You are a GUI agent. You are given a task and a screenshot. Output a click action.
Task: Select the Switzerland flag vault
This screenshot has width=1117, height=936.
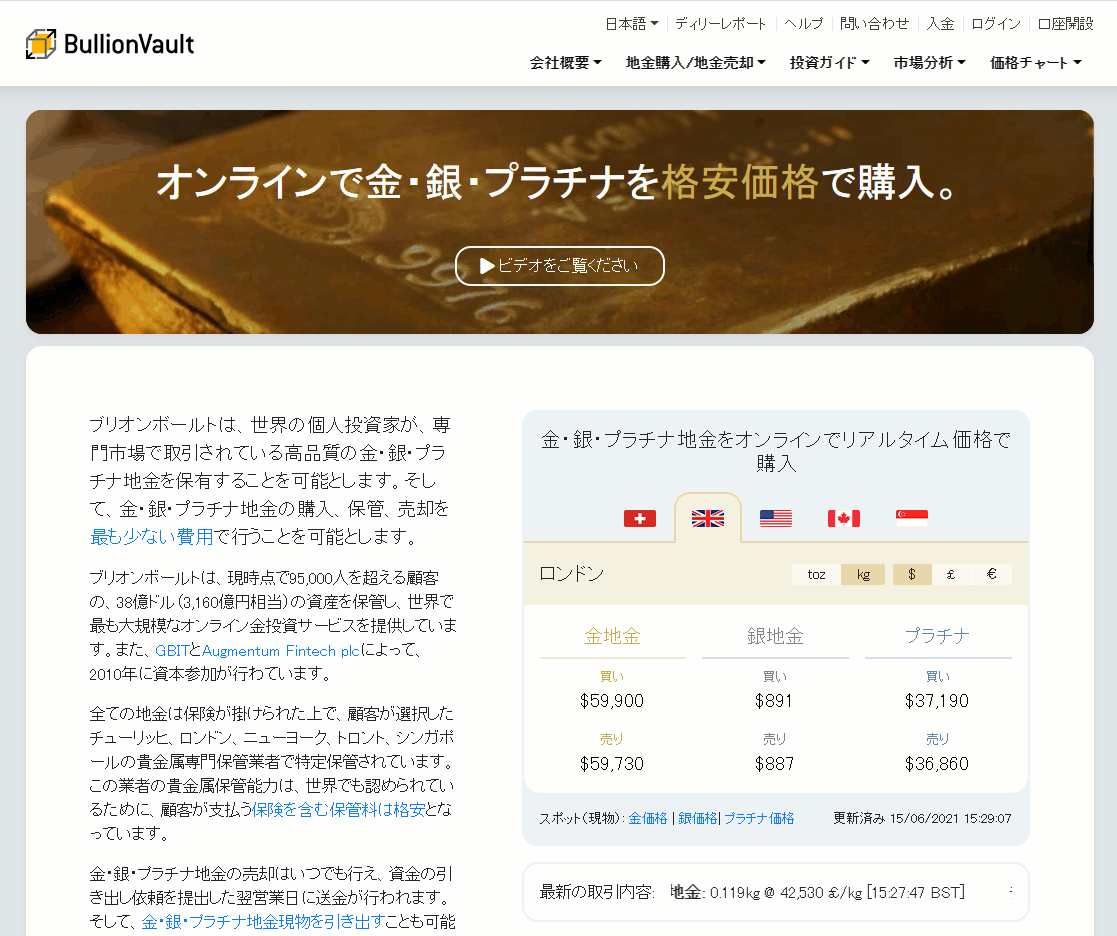click(640, 518)
